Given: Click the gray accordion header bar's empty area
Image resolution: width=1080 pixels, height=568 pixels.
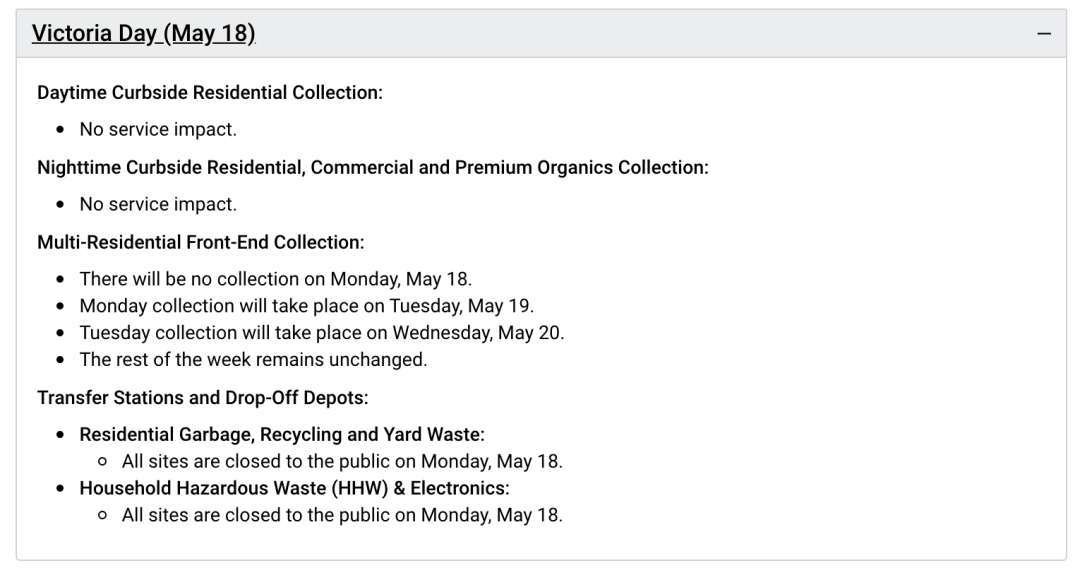Looking at the screenshot, I should [x=645, y=33].
